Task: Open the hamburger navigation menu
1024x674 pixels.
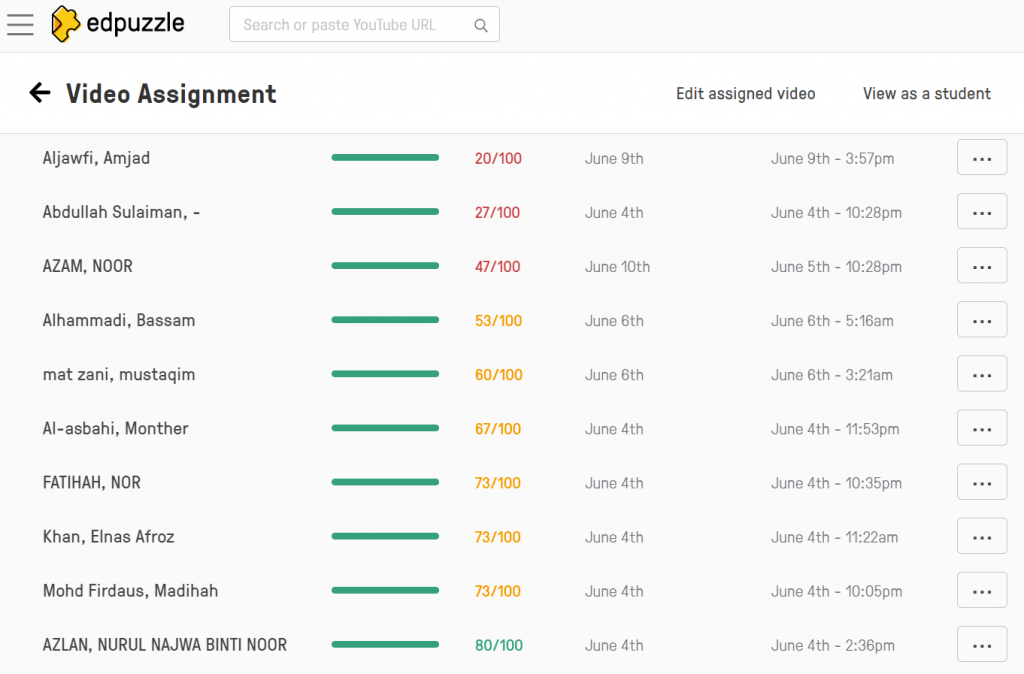Action: [x=20, y=24]
